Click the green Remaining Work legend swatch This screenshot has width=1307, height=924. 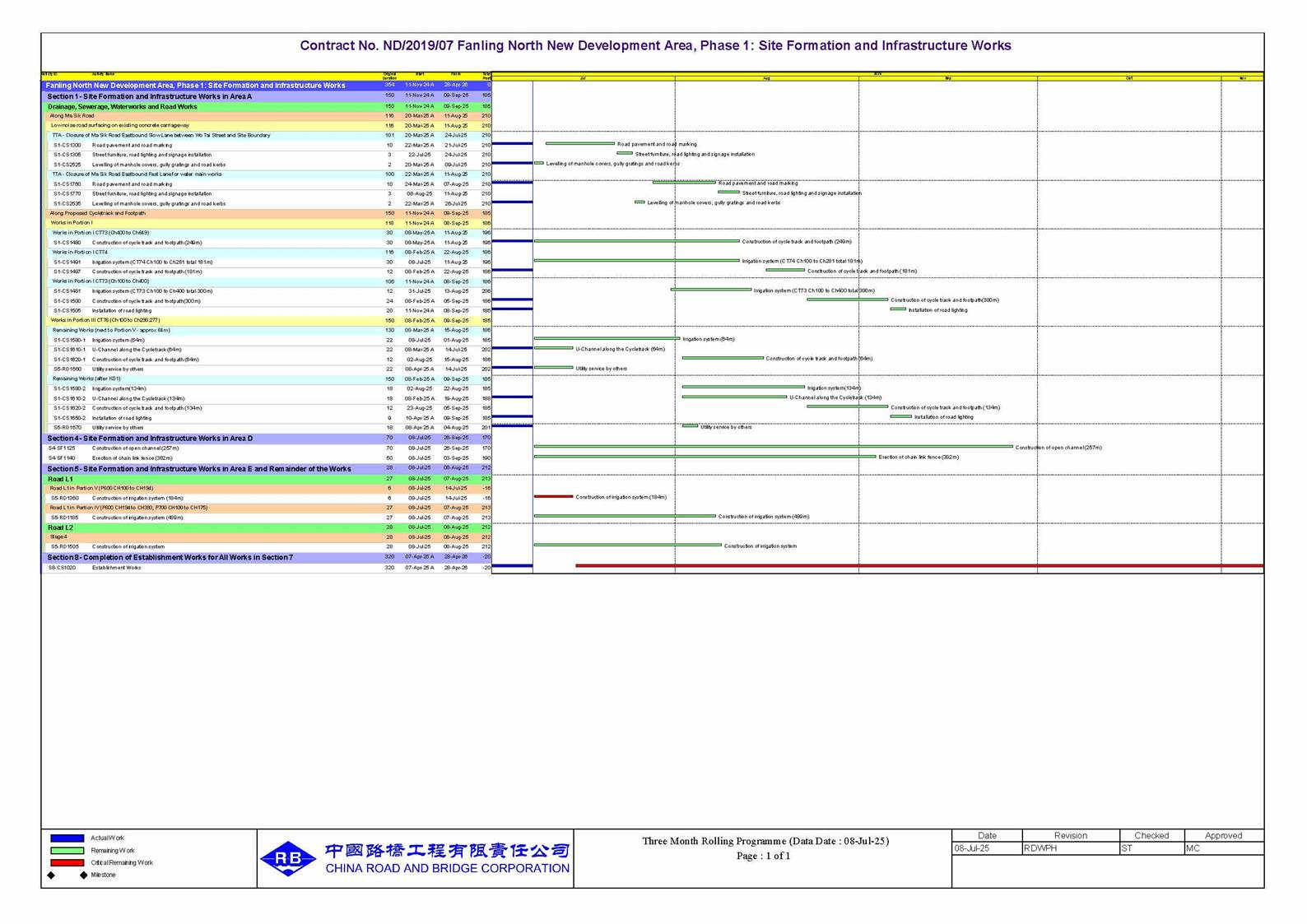click(x=67, y=850)
